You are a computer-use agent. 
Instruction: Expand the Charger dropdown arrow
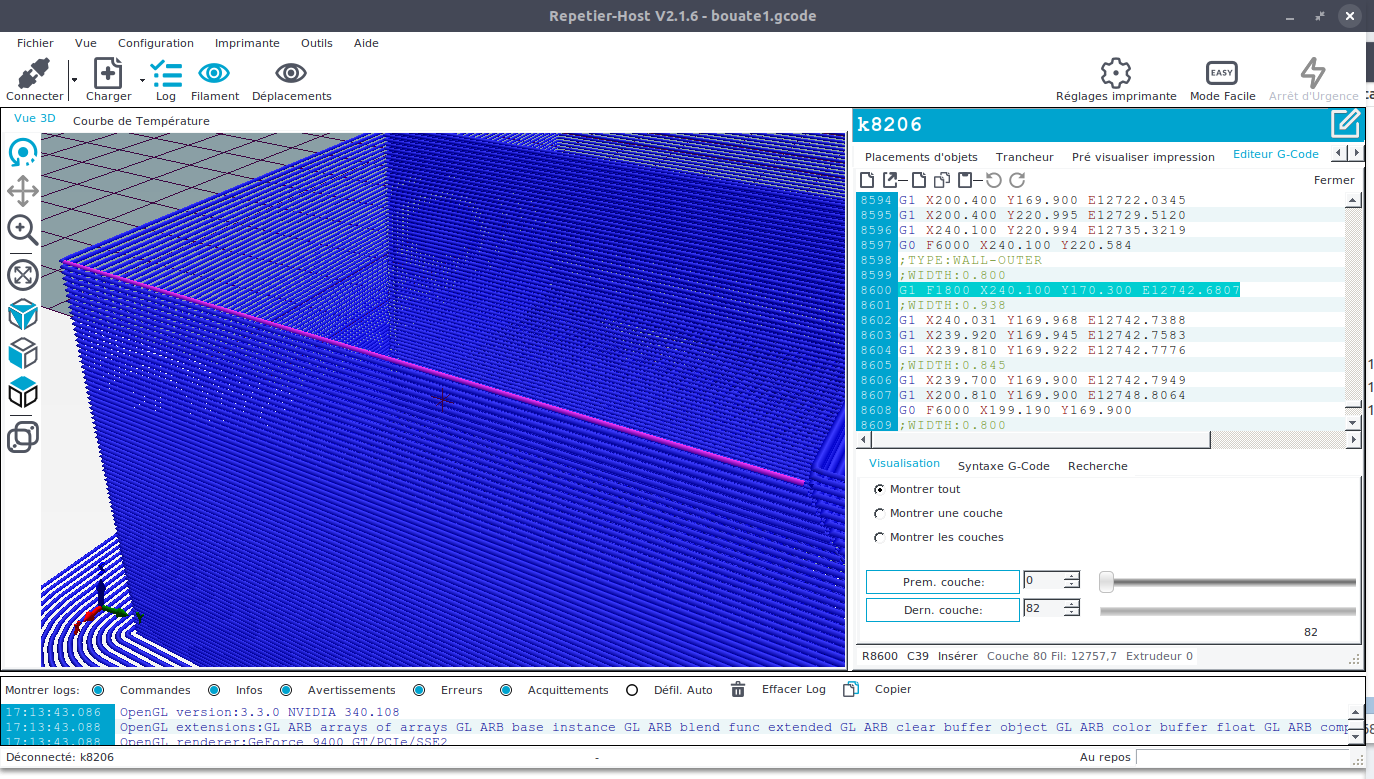pyautogui.click(x=142, y=79)
